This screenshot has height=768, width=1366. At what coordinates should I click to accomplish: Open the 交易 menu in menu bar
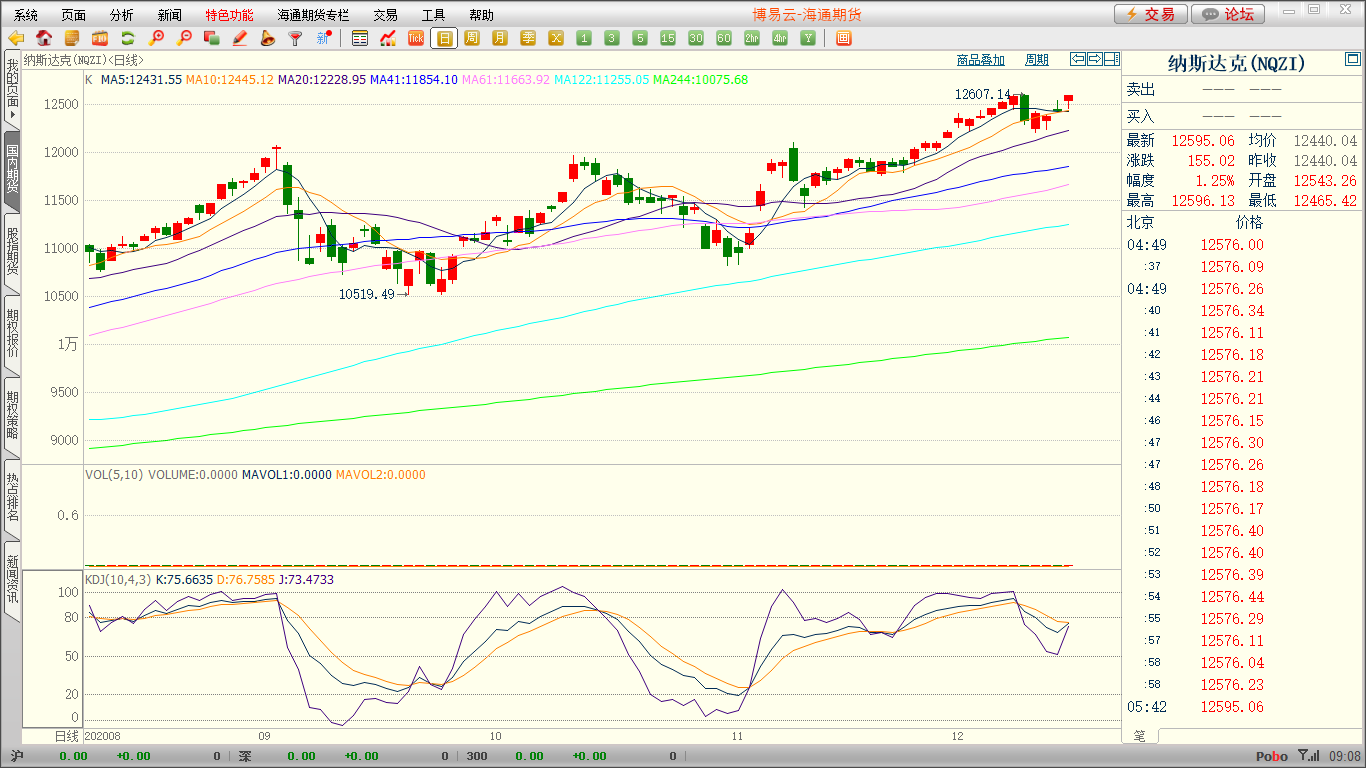point(385,15)
